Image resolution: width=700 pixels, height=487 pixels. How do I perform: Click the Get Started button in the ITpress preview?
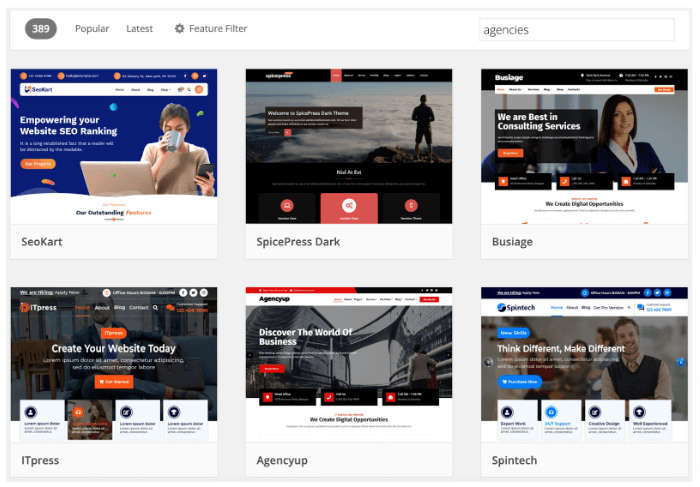coord(113,381)
